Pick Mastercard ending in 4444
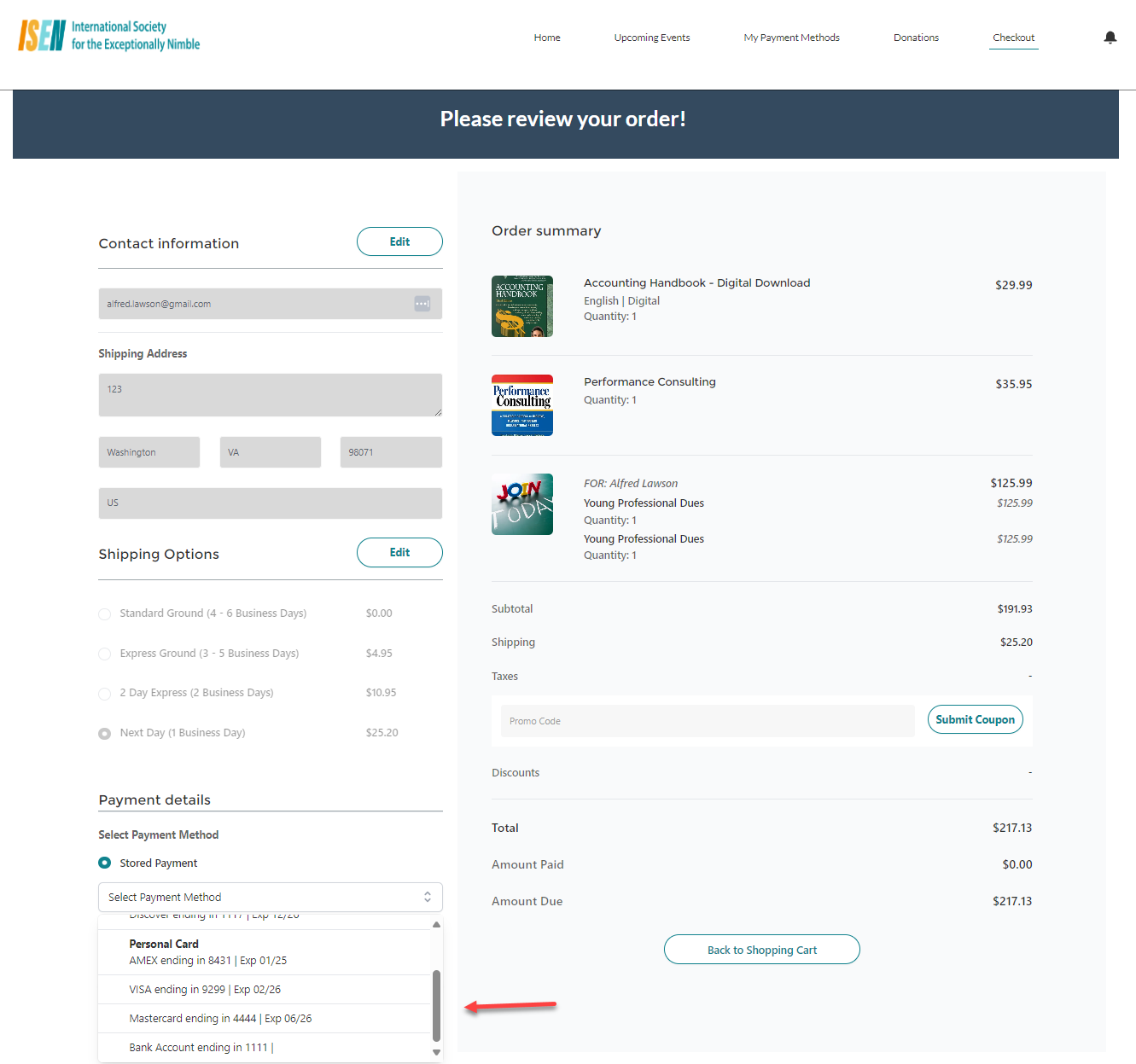The height and width of the screenshot is (1064, 1136). tap(220, 1019)
